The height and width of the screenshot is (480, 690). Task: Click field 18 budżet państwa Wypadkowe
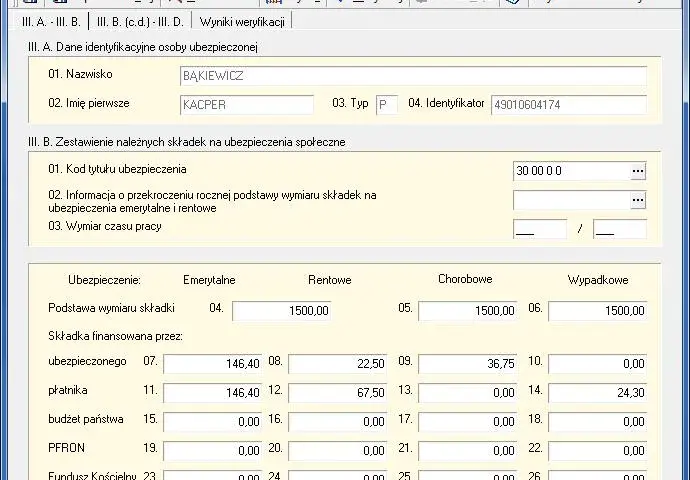point(598,422)
